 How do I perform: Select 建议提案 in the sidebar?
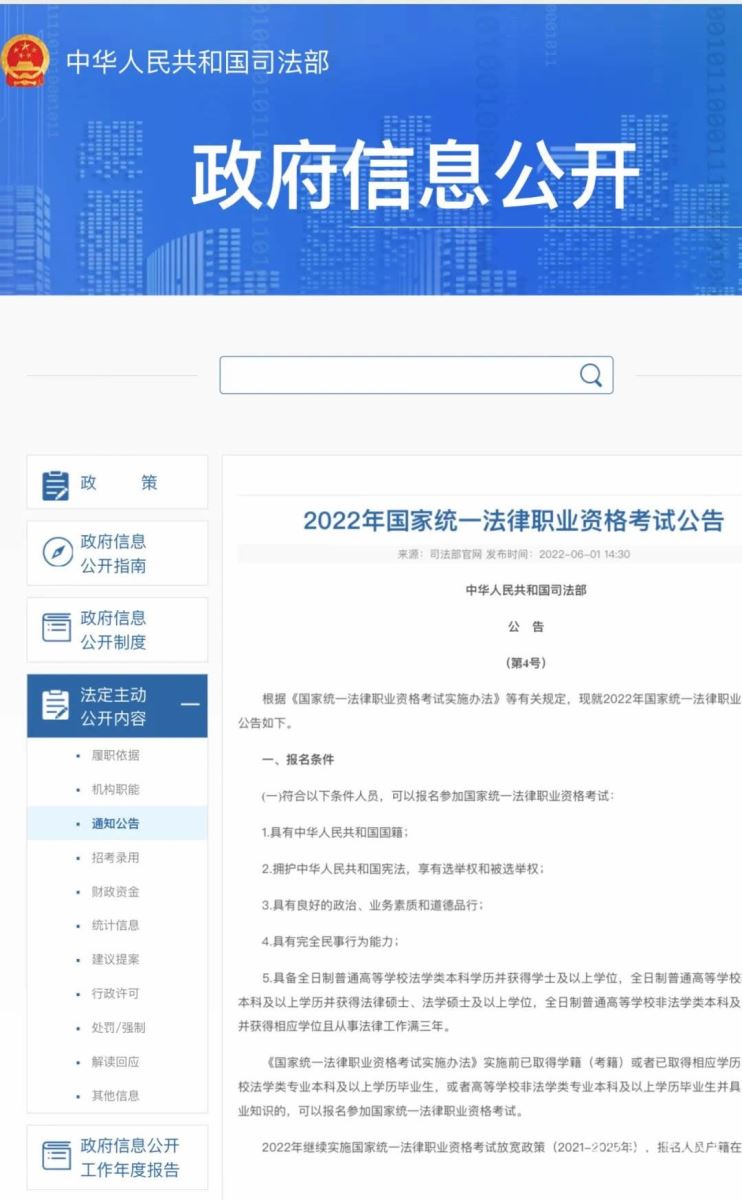(115, 959)
